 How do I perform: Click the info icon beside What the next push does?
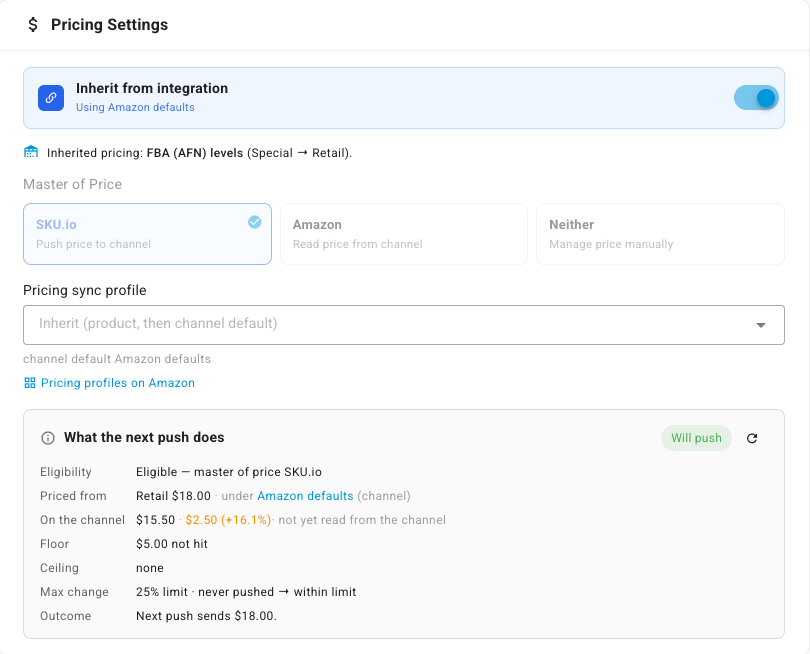tap(48, 438)
